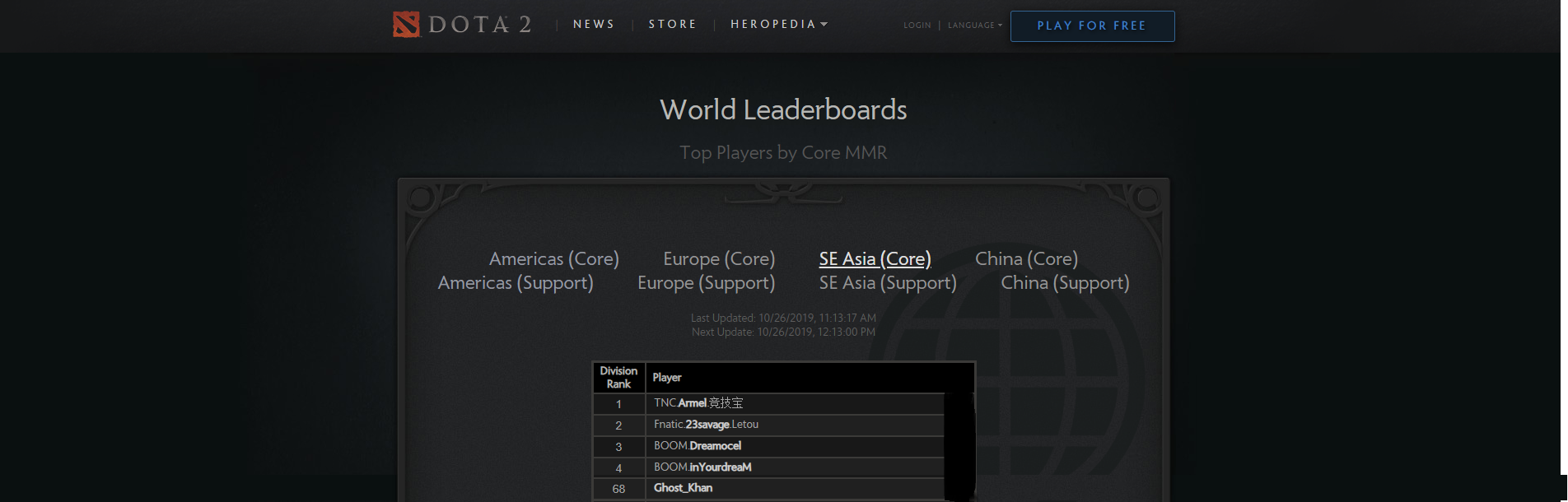Expand the HEROPEDIA dropdown menu
Image resolution: width=1568 pixels, height=502 pixels.
779,25
